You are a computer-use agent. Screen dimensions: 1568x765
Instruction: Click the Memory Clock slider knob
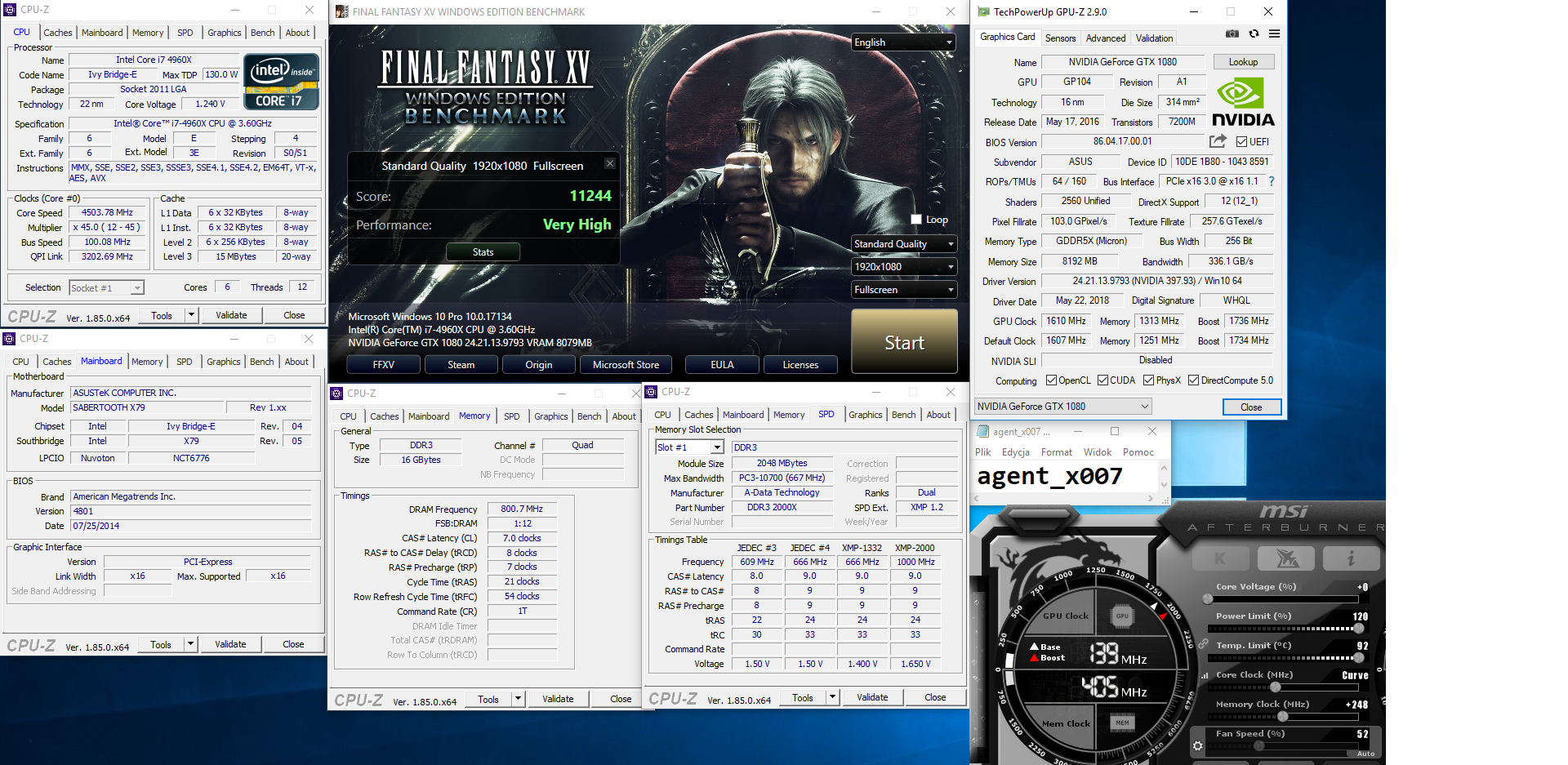1283,716
